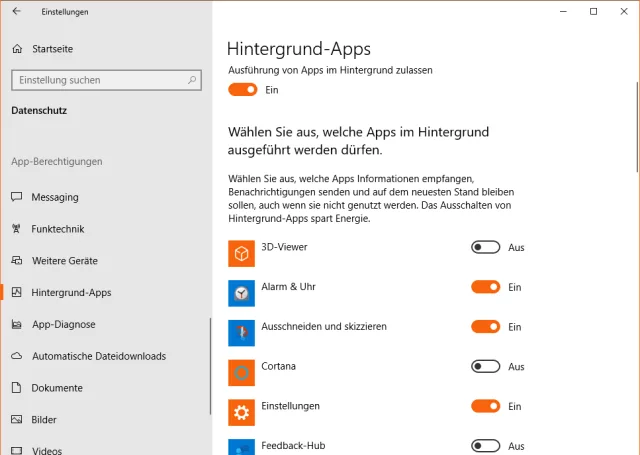Turn on Cortana background toggle
Screen dimensions: 640x455
[x=485, y=367]
